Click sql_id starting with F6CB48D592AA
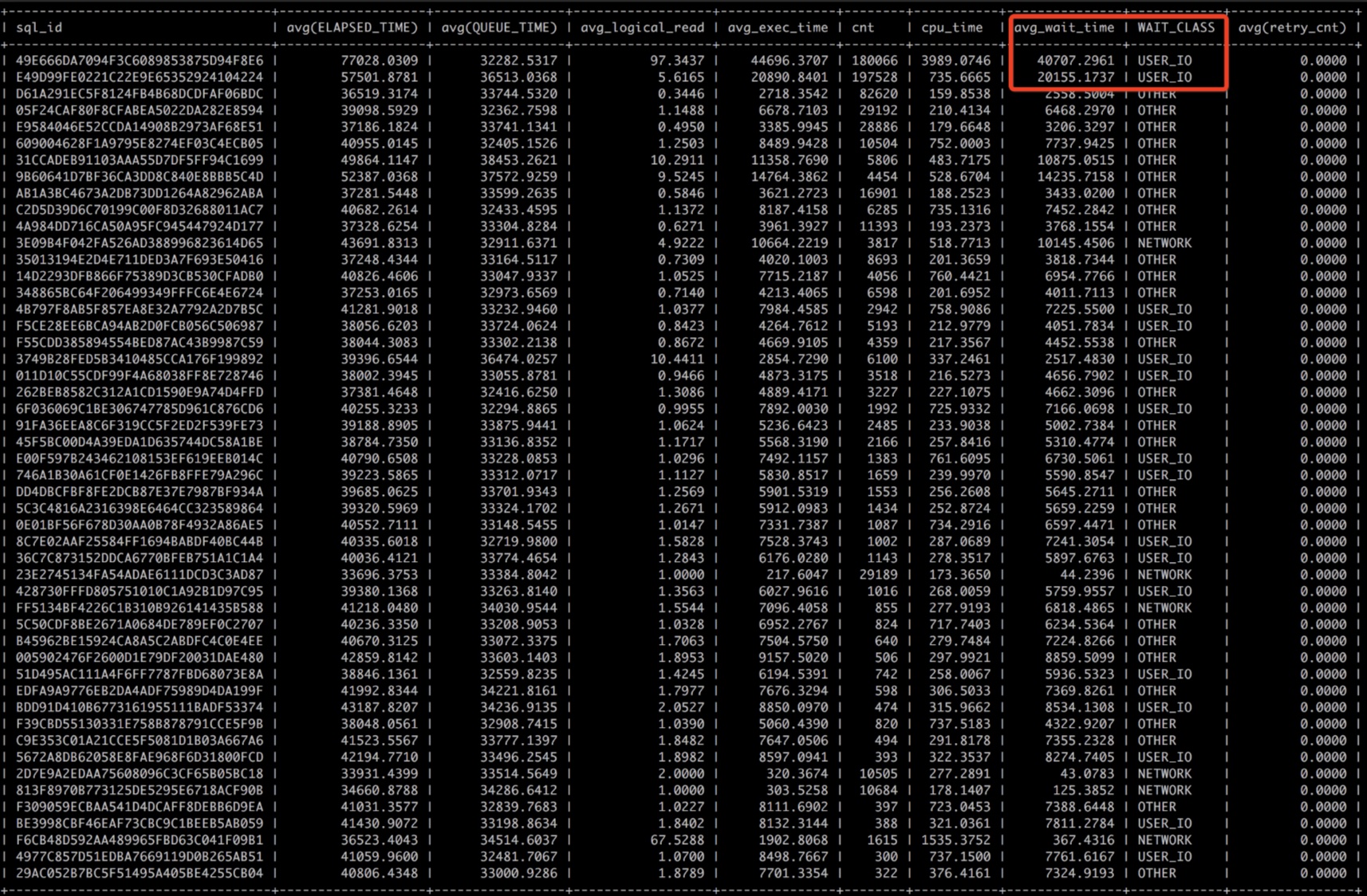 coord(139,840)
